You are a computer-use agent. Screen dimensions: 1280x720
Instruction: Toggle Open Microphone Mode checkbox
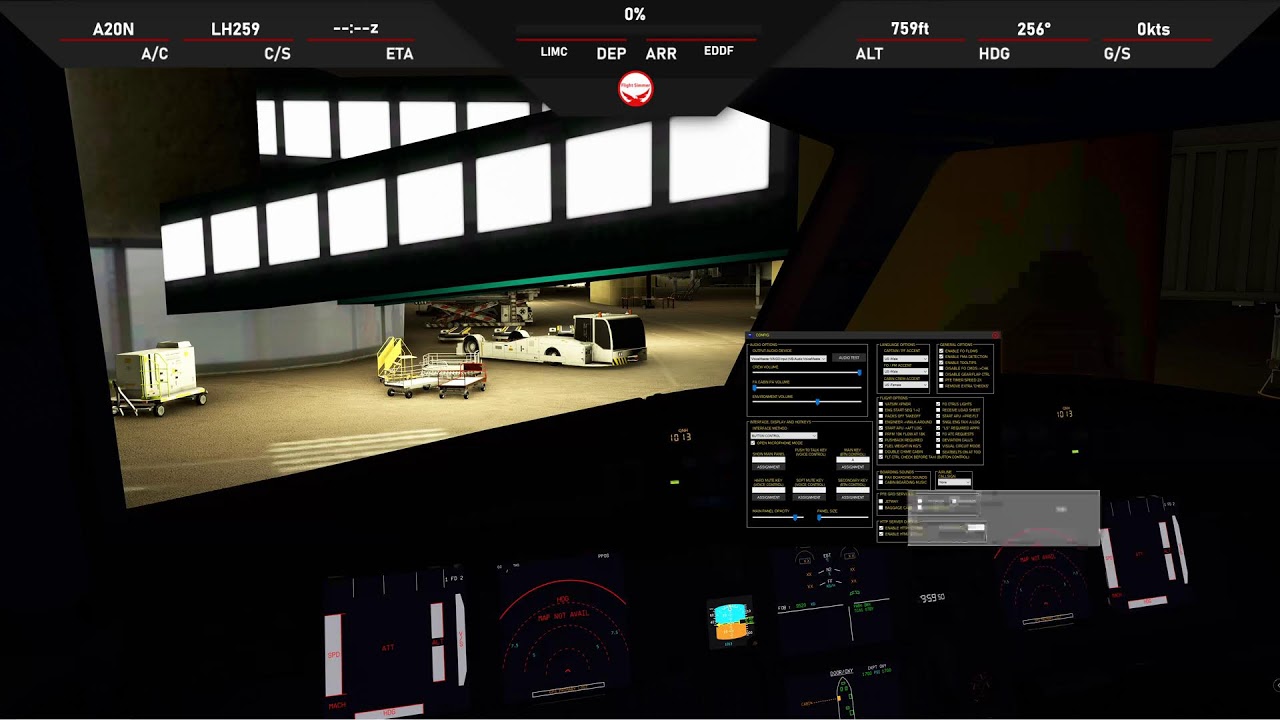pyautogui.click(x=753, y=443)
